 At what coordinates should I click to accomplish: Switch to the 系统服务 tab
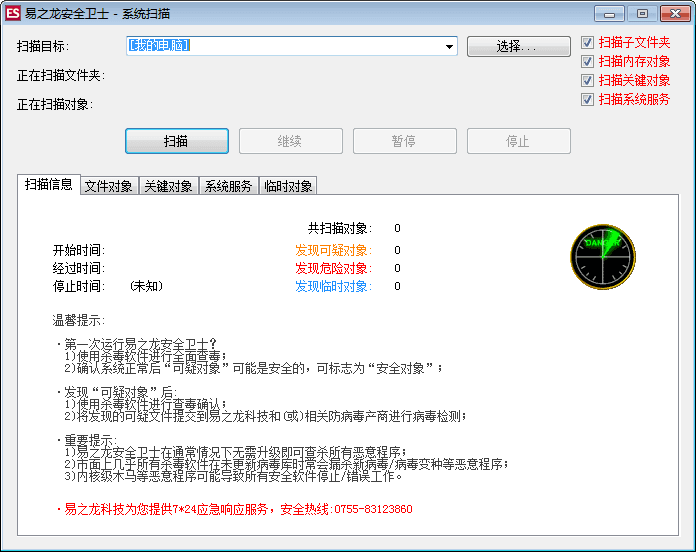(228, 186)
